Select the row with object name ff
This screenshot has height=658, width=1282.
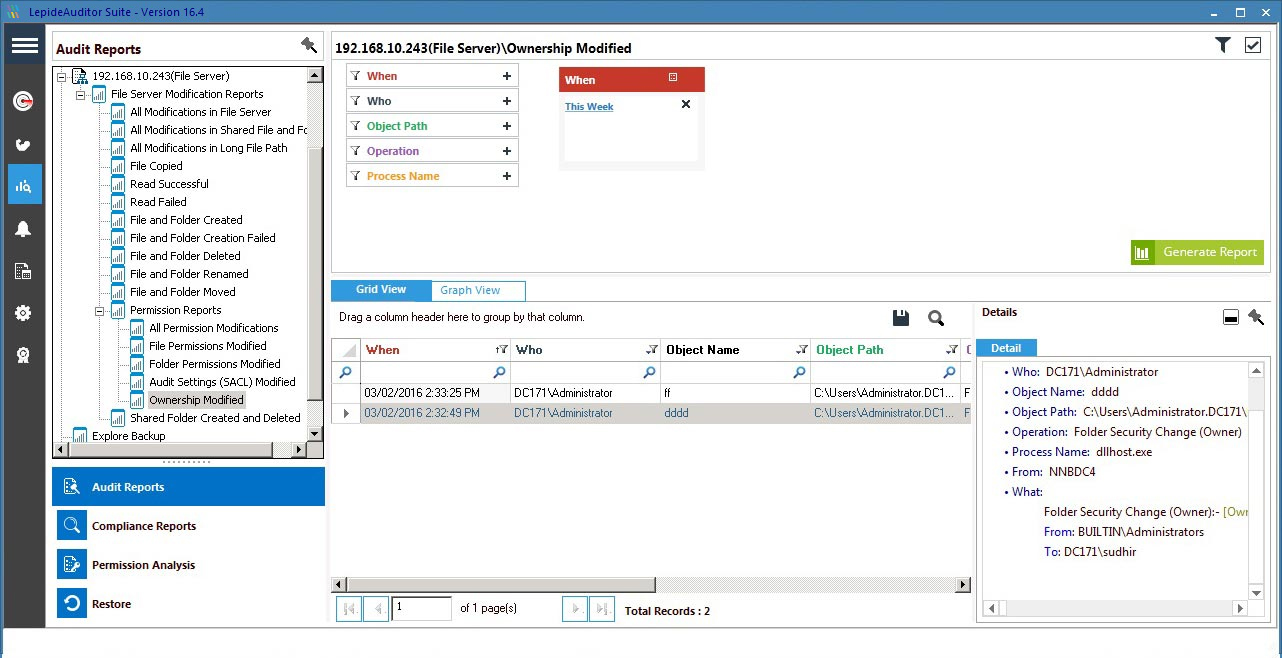coord(651,393)
